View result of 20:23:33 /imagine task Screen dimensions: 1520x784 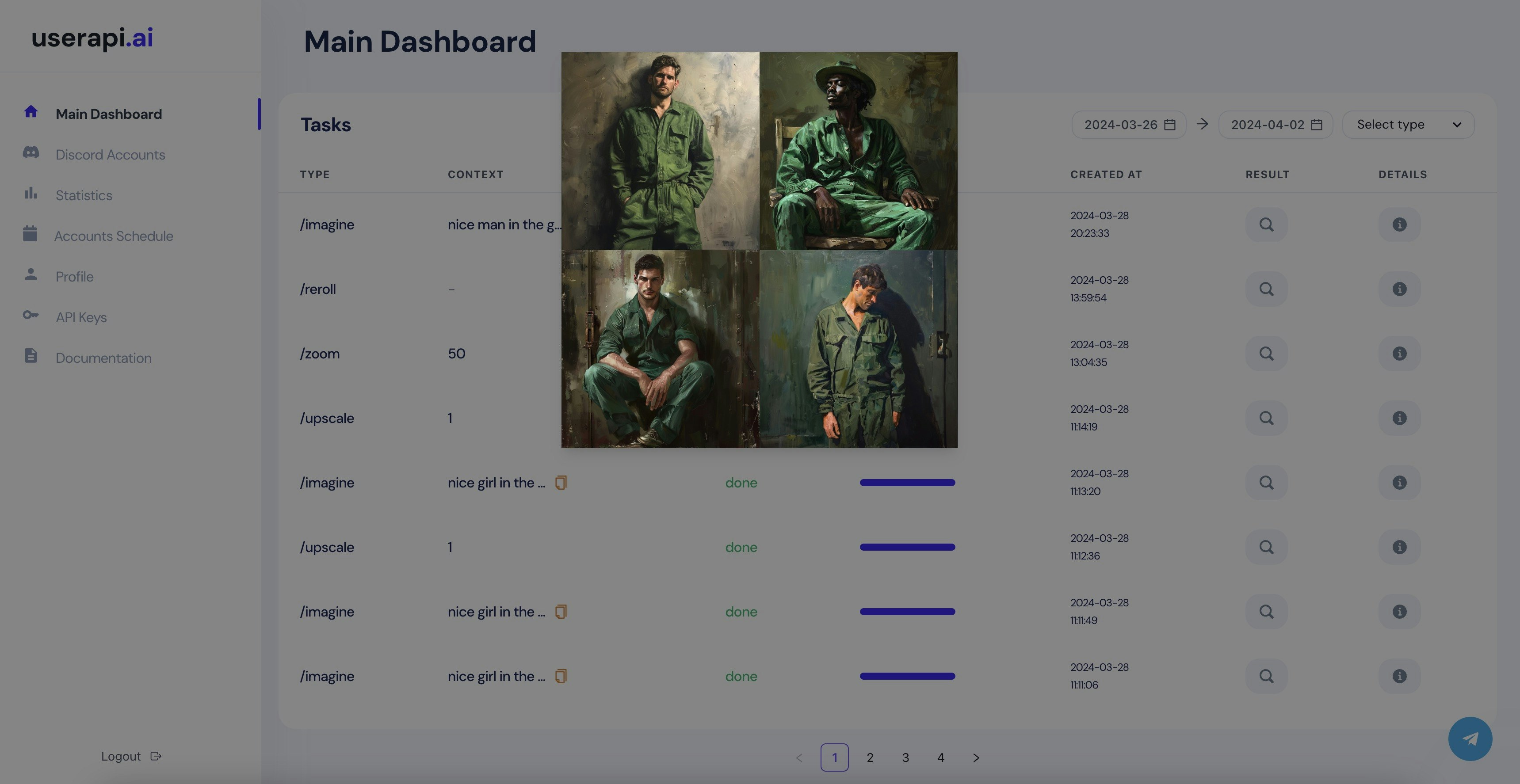pyautogui.click(x=1266, y=225)
